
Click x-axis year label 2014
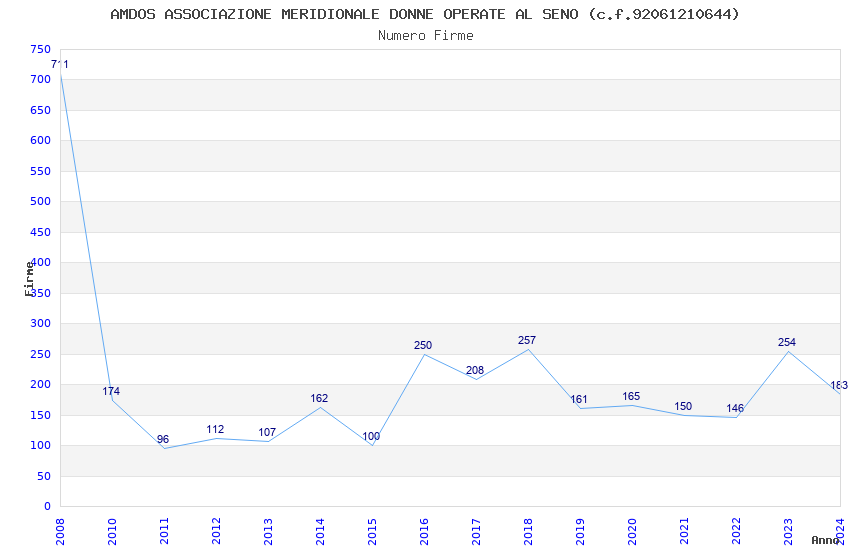click(320, 532)
